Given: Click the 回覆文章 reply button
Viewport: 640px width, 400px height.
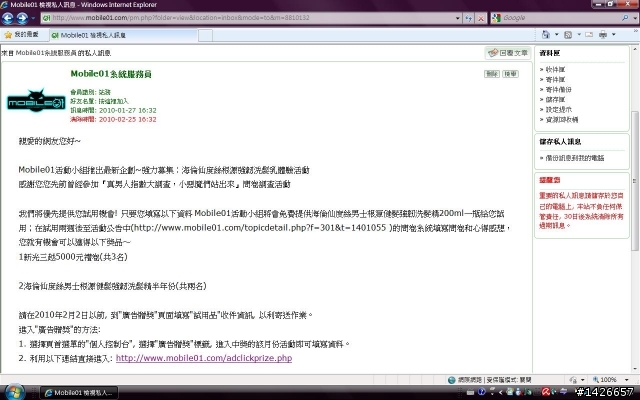Looking at the screenshot, I should point(508,53).
